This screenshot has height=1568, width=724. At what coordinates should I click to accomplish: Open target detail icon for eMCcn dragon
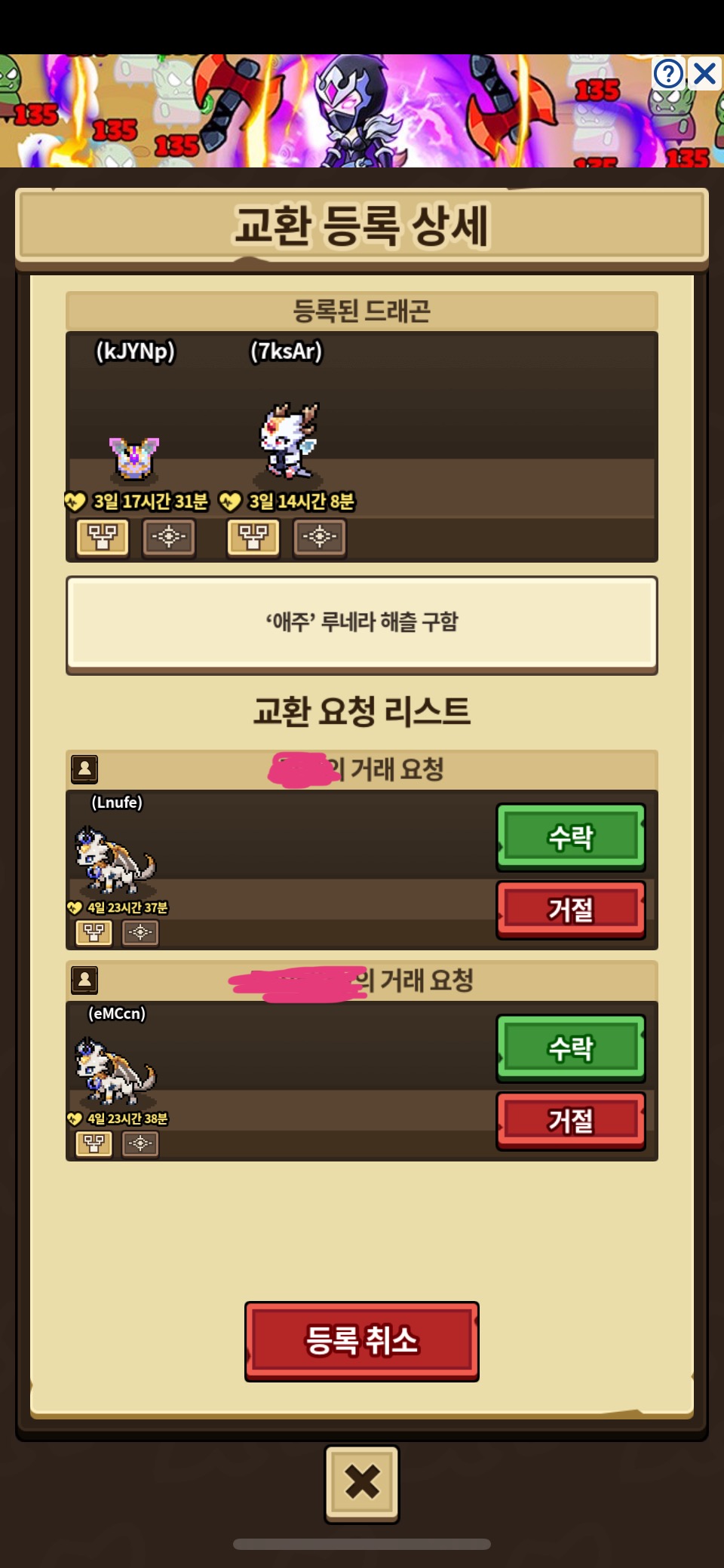(x=140, y=1143)
